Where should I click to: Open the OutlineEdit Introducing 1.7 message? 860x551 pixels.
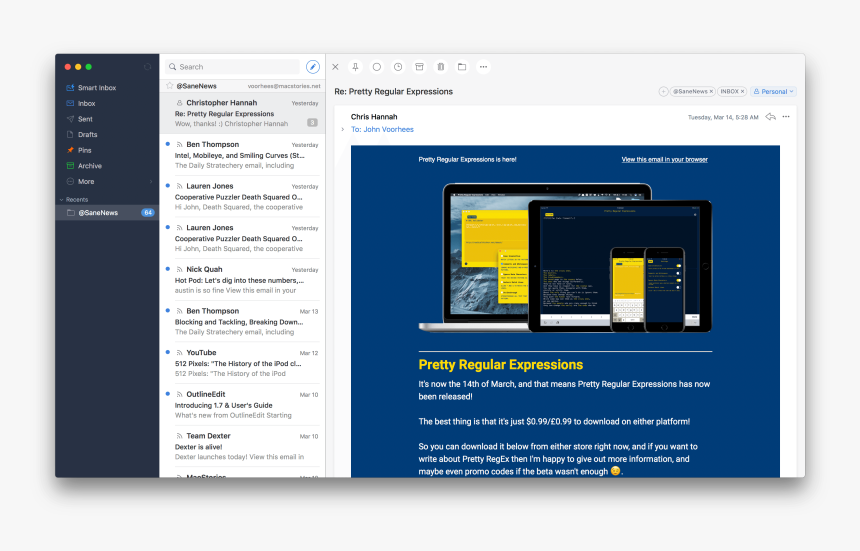[242, 405]
